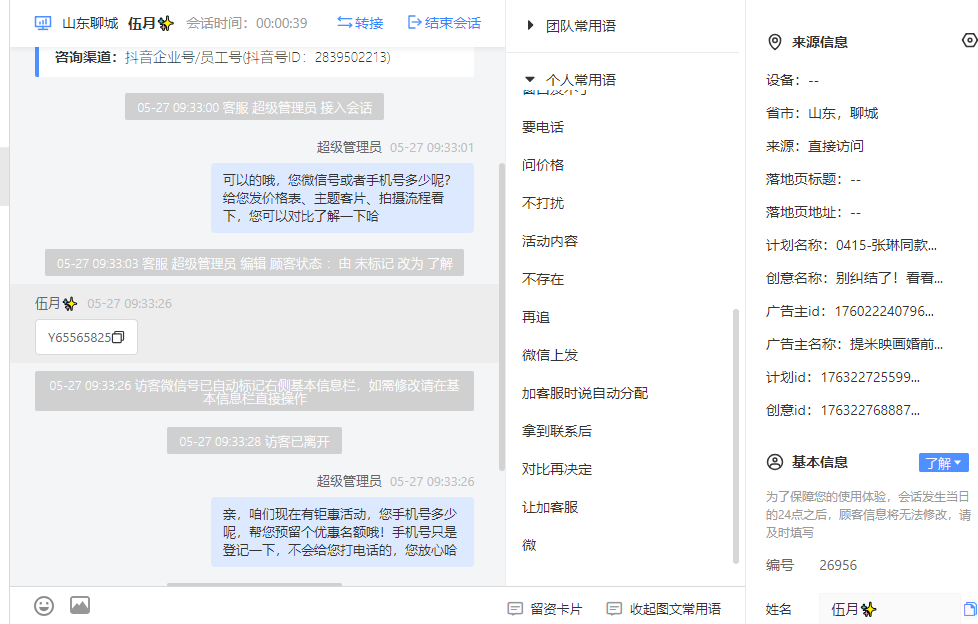Open the emoji picker
The width and height of the screenshot is (978, 624).
click(44, 606)
